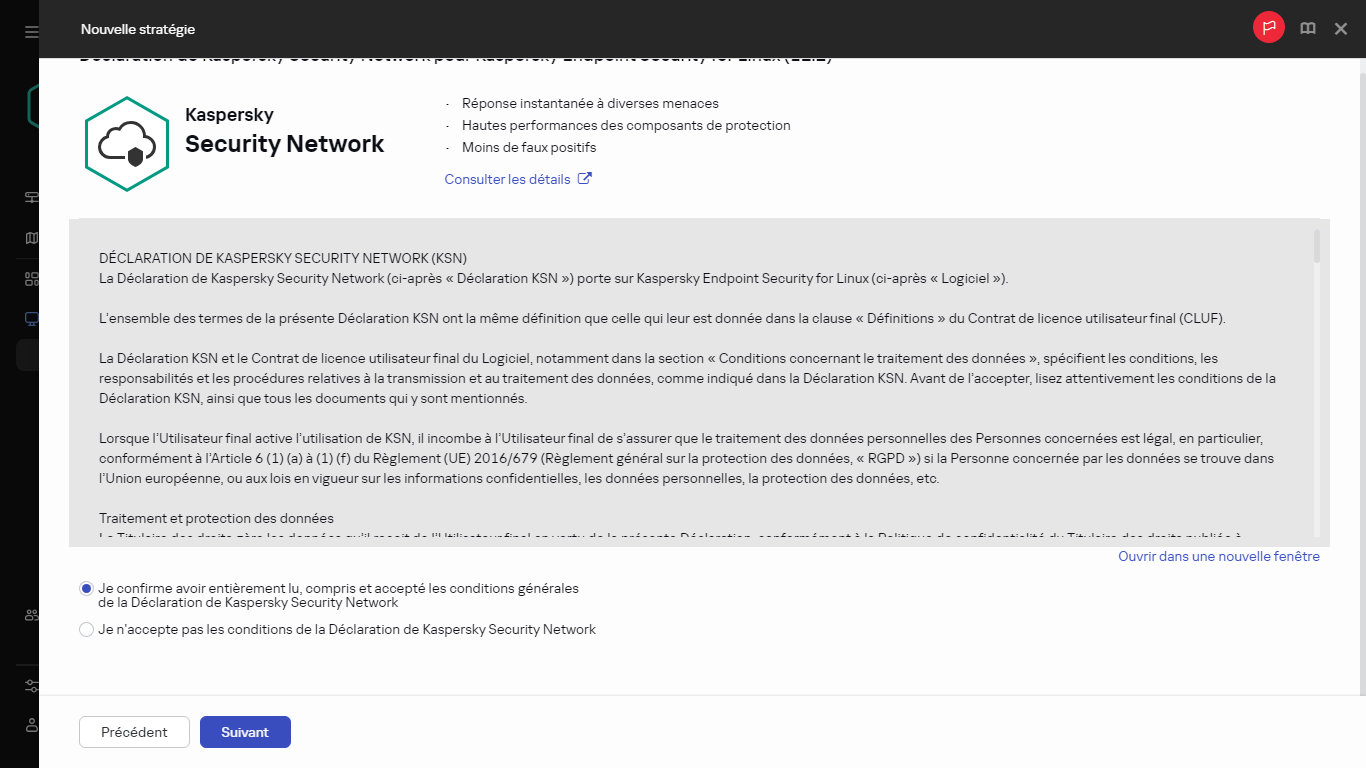1366x768 pixels.
Task: Click Ouvrir dans une nouvelle fenêtre link
Action: (x=1218, y=556)
